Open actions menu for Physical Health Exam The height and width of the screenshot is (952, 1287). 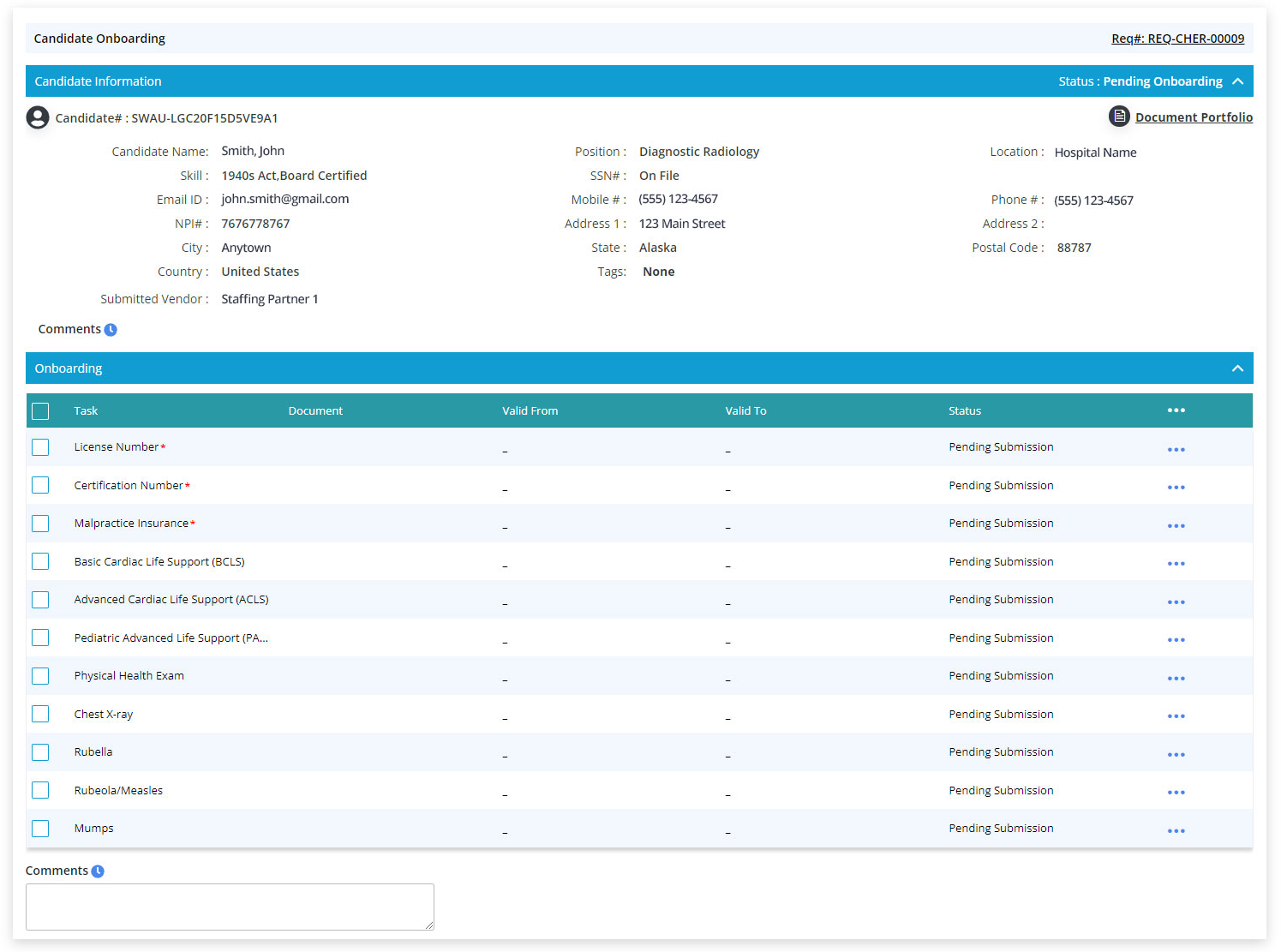pyautogui.click(x=1176, y=679)
